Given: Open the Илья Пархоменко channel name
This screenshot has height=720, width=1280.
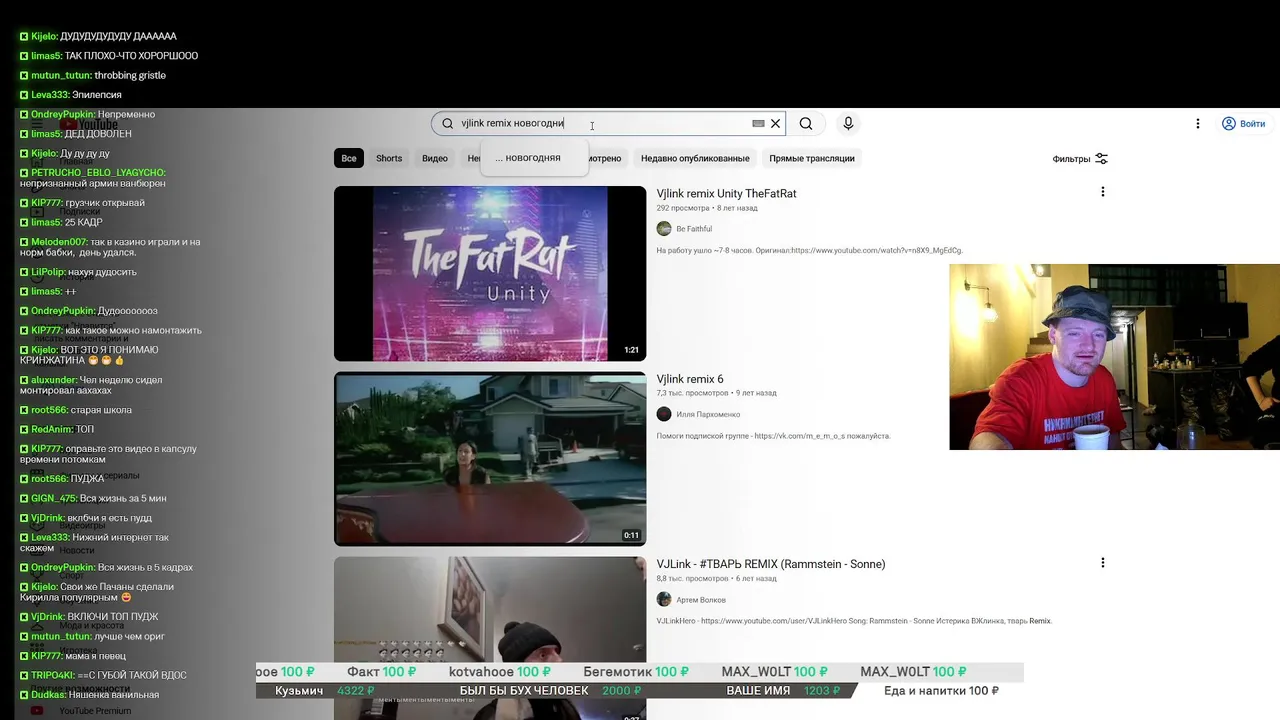Looking at the screenshot, I should tap(708, 414).
